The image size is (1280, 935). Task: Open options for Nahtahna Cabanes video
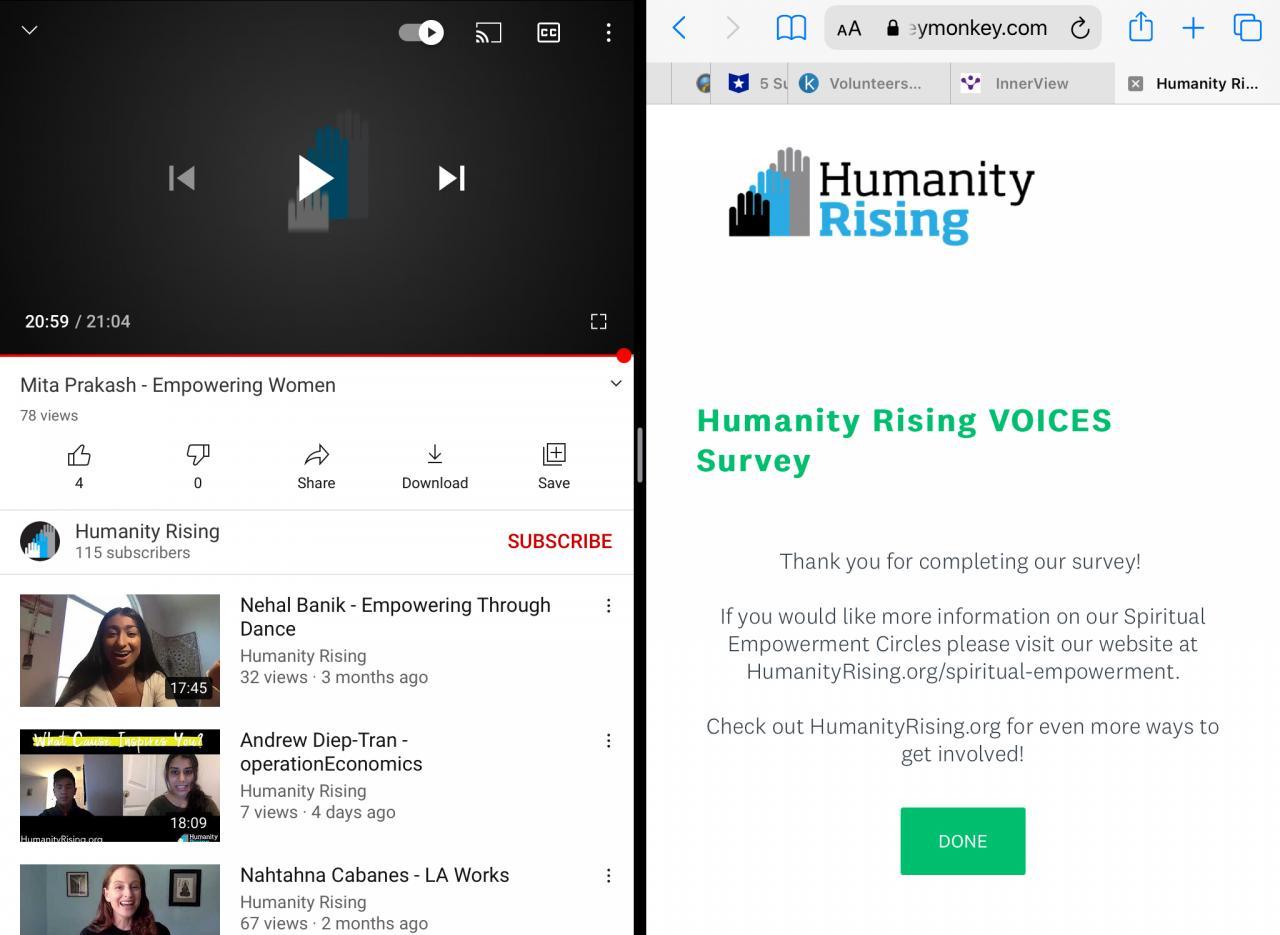click(608, 875)
